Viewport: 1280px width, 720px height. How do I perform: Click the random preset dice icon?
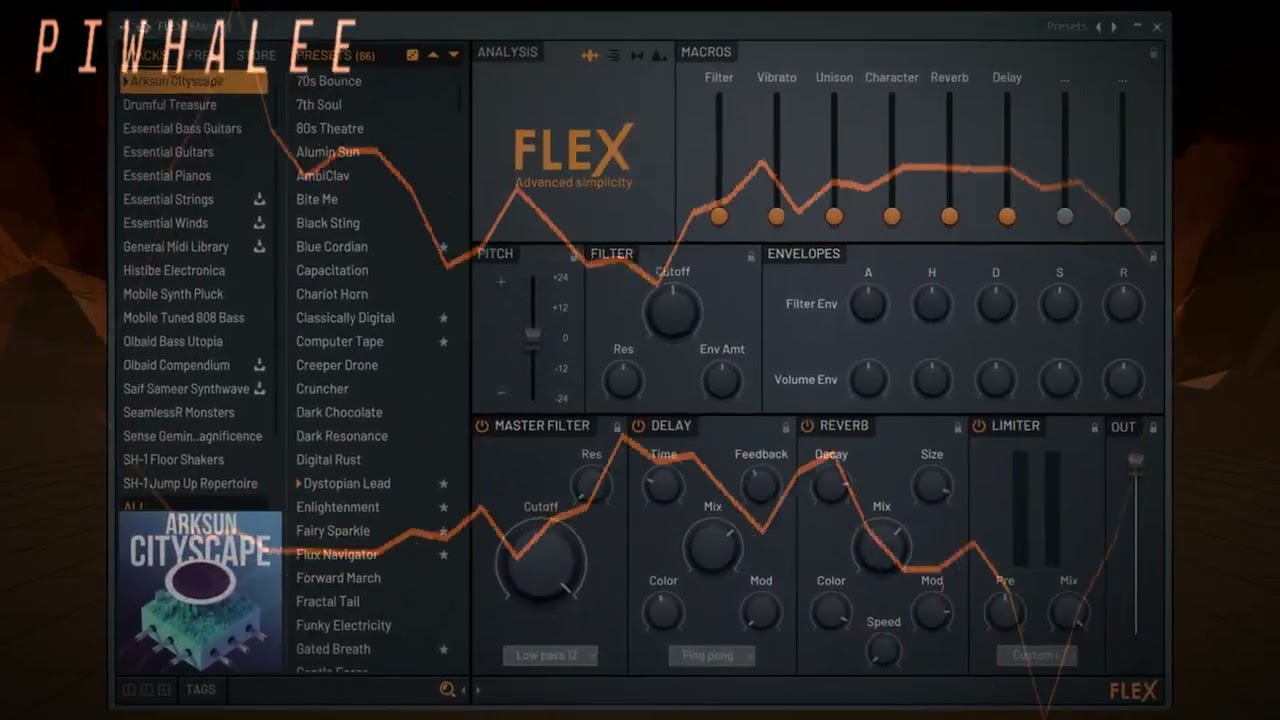point(412,55)
